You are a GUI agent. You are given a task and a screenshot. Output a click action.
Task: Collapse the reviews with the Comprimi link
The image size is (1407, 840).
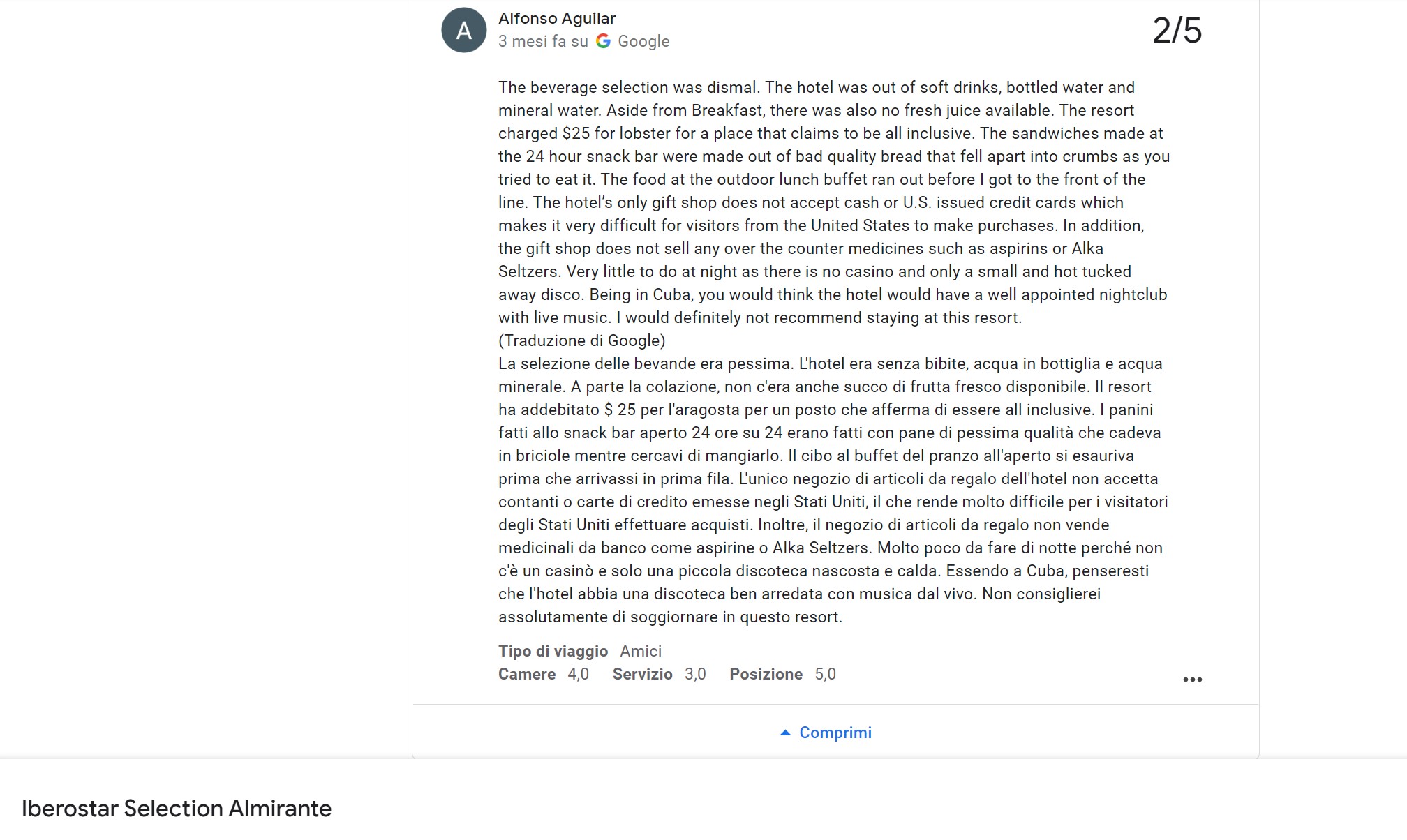(x=835, y=733)
